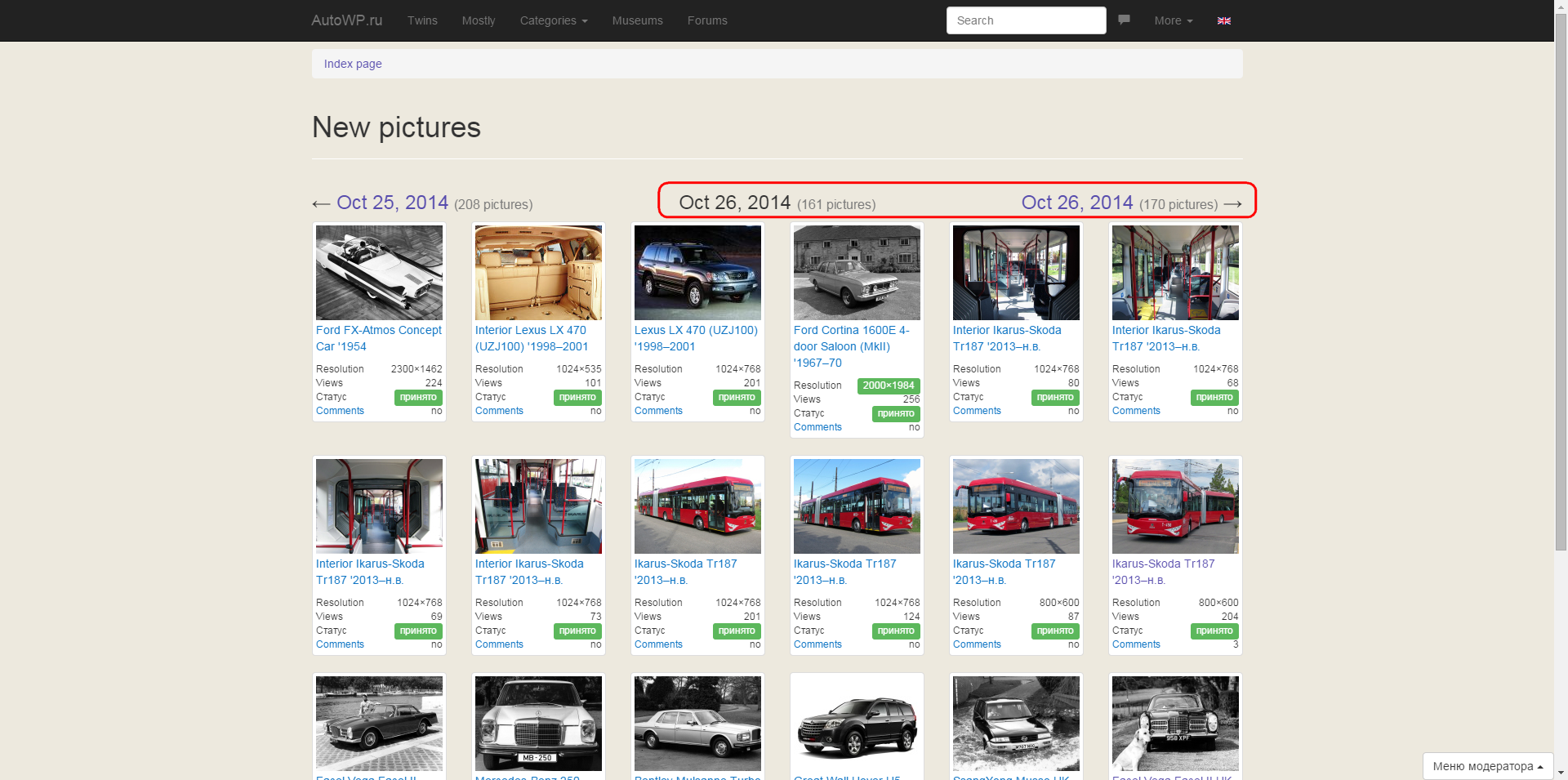The height and width of the screenshot is (780, 1568).
Task: Open the Interior Lexus LX 470 thumbnail
Action: click(x=538, y=273)
